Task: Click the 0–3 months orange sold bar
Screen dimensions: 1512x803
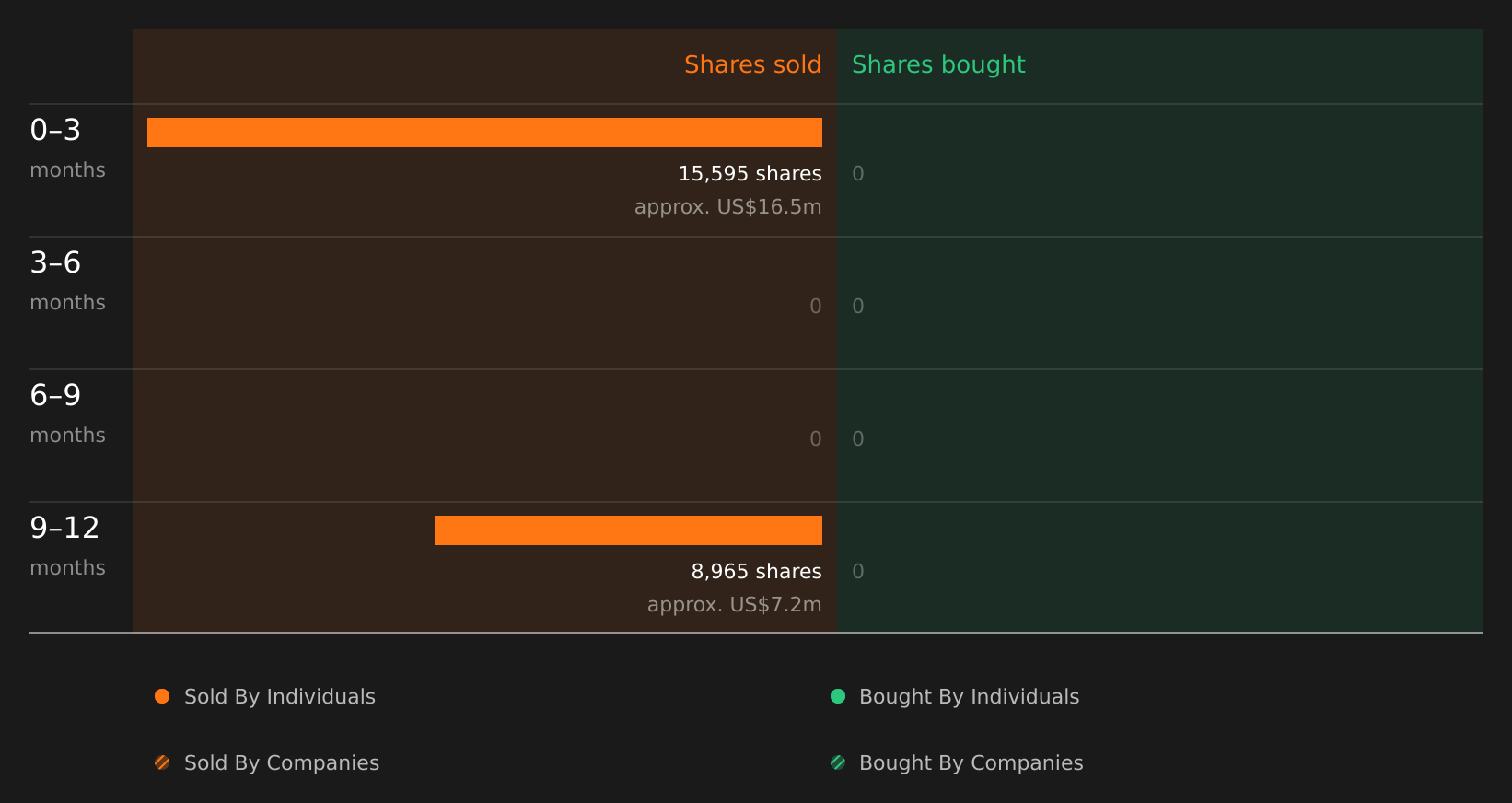Action: click(x=484, y=133)
